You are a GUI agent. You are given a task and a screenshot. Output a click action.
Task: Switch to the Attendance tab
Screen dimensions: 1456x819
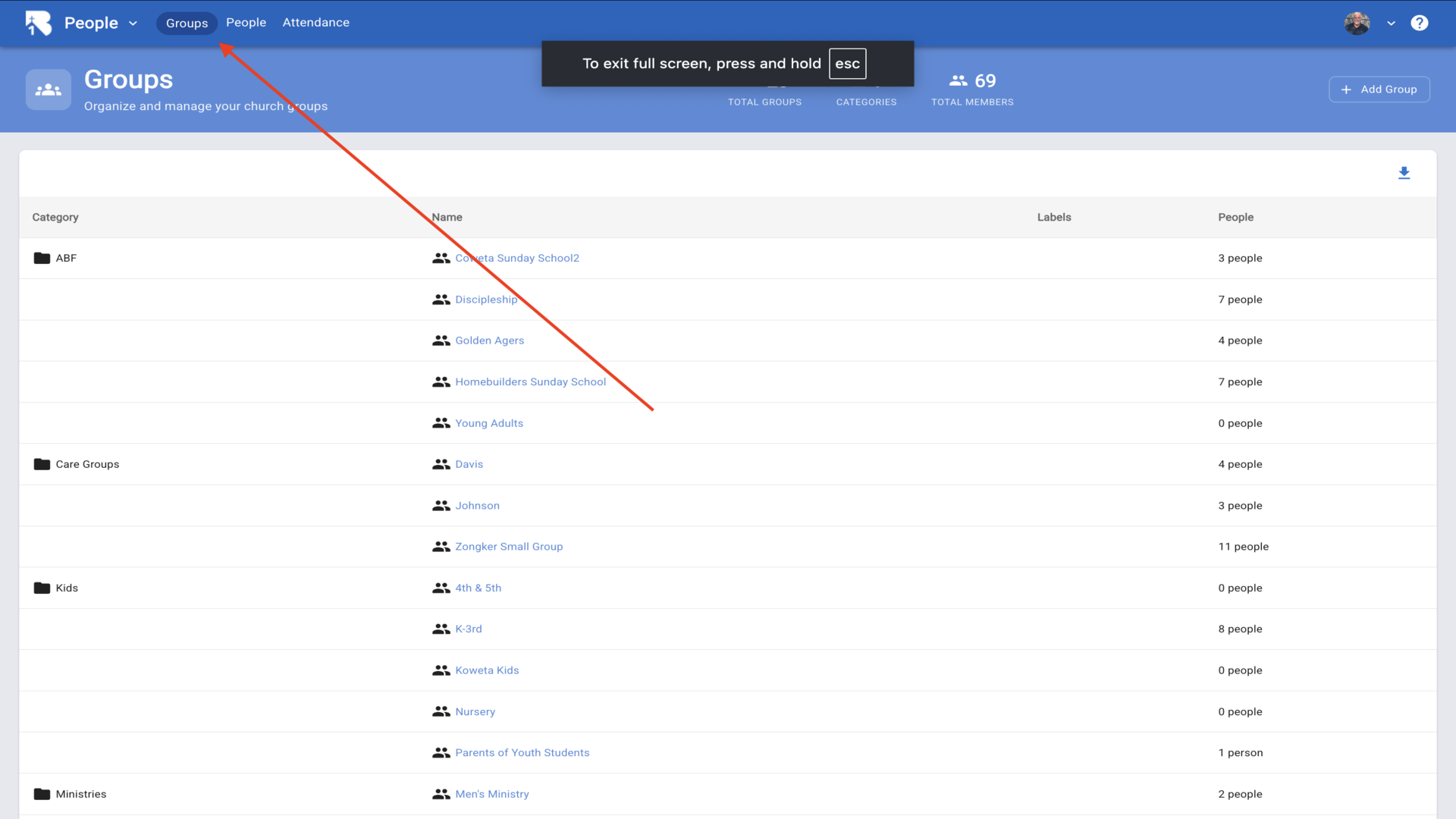pos(315,23)
